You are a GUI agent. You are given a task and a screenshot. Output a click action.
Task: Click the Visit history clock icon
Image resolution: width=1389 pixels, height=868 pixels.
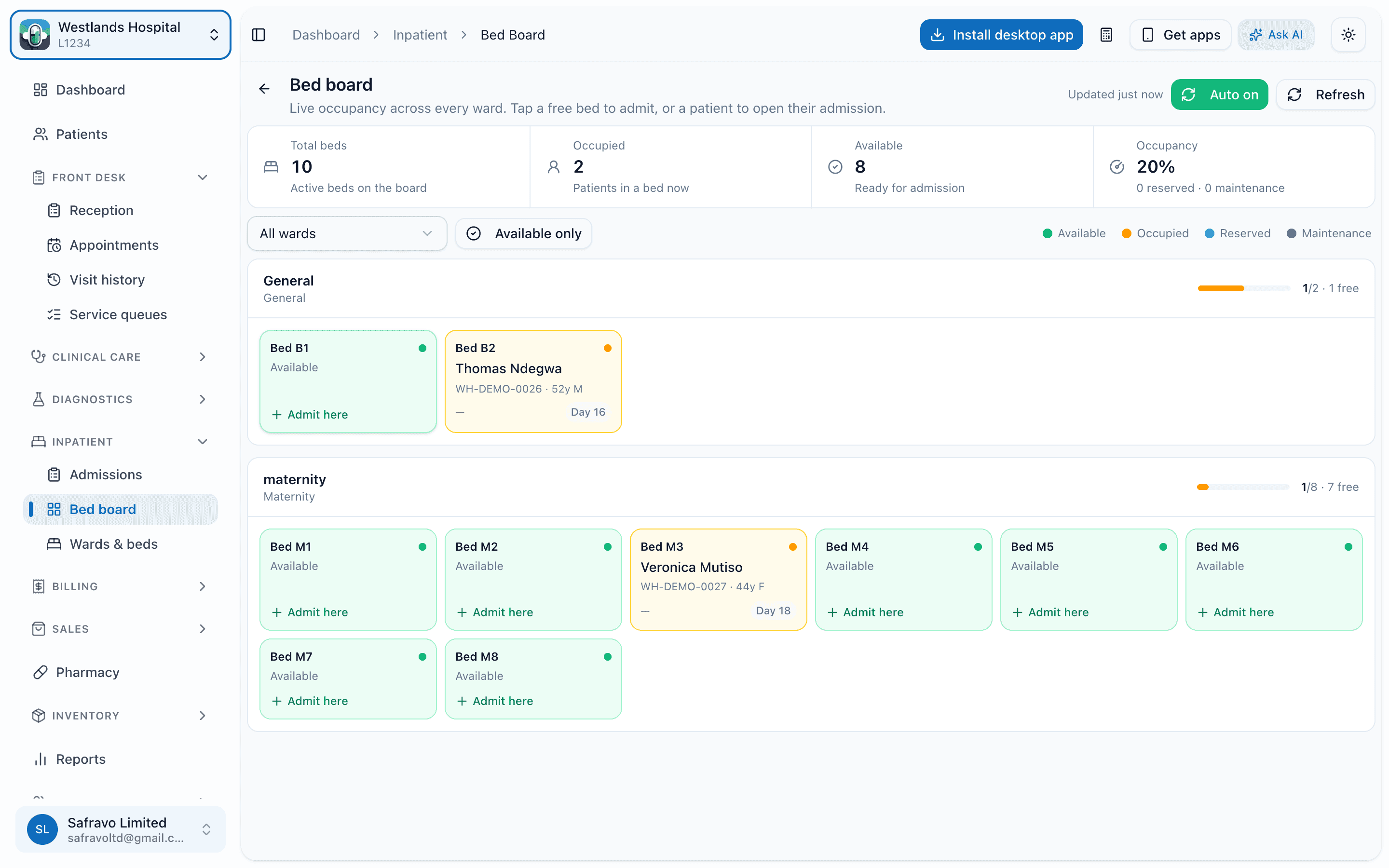pos(54,280)
